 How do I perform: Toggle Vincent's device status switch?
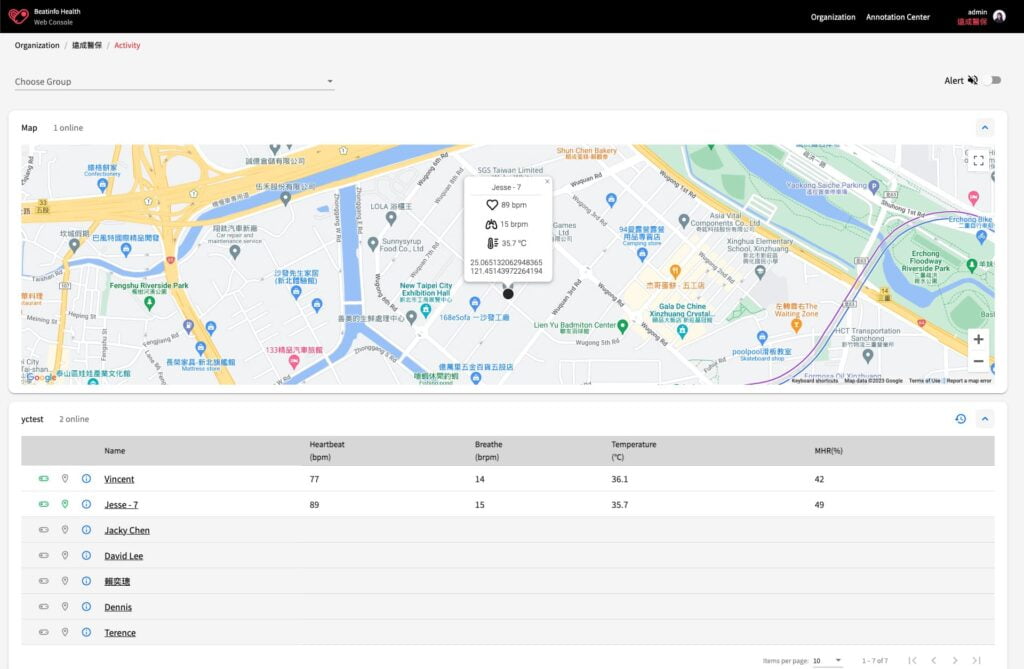coord(42,478)
